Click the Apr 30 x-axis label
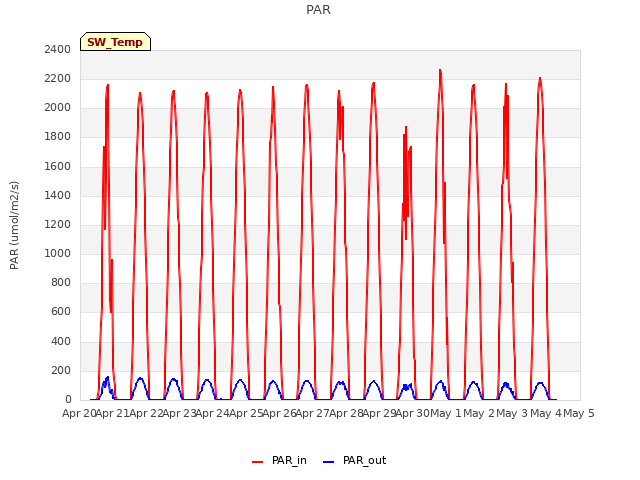 coord(413,413)
